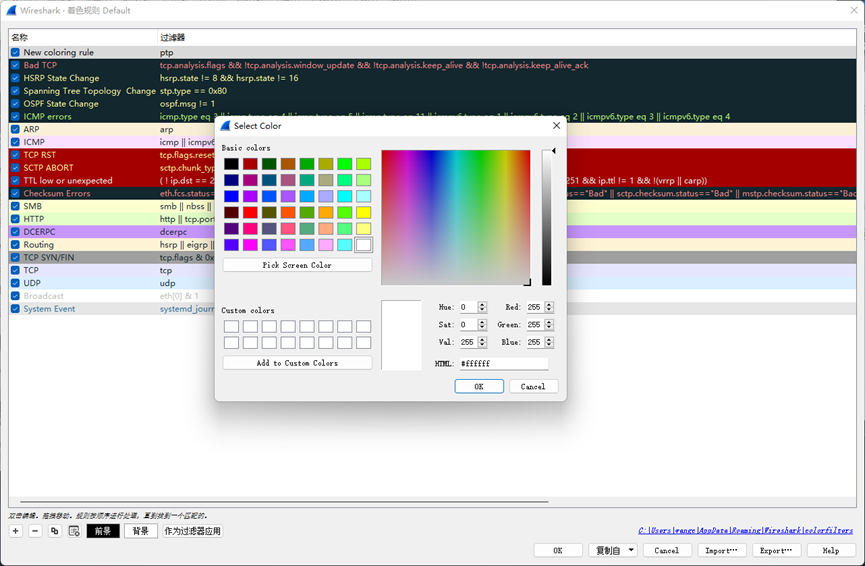The width and height of the screenshot is (865, 566).
Task: Click the Red value input field
Action: pos(535,307)
